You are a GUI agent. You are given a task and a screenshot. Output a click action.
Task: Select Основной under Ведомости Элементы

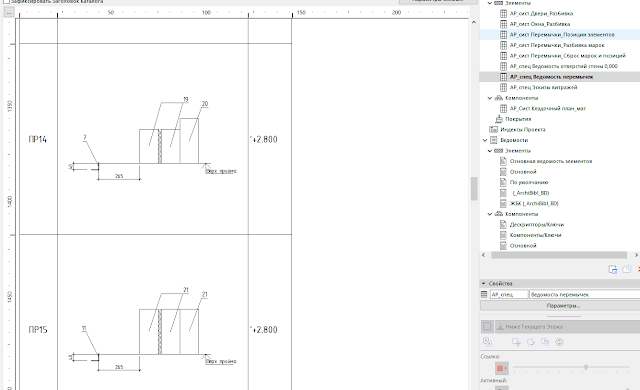(x=523, y=172)
